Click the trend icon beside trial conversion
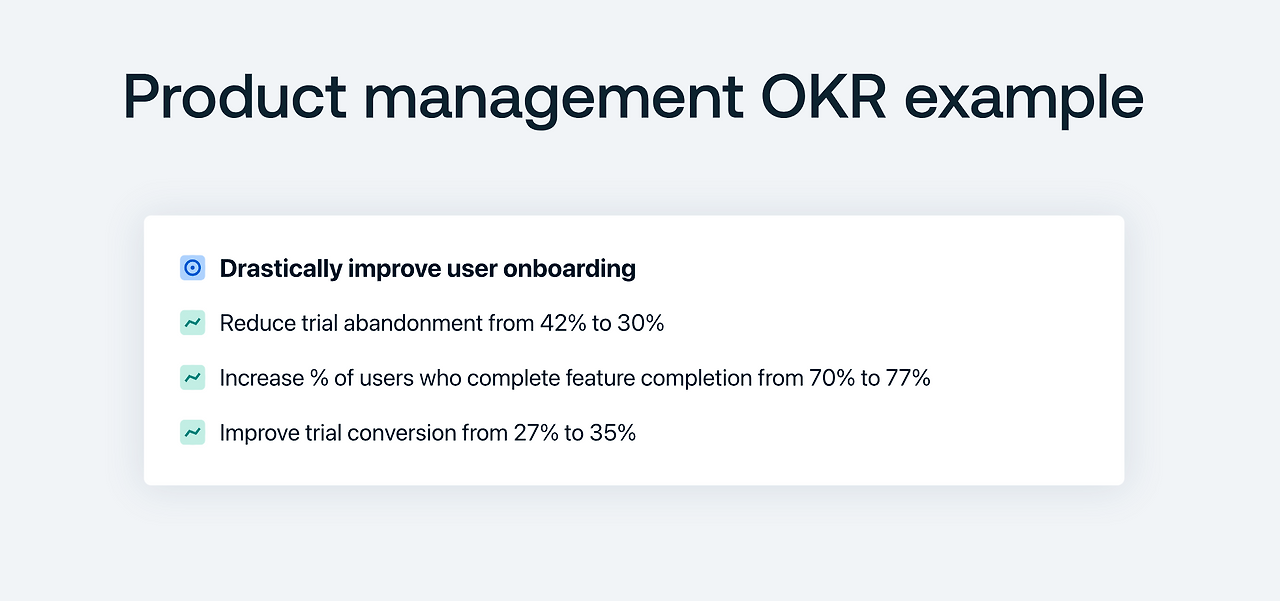The width and height of the screenshot is (1280, 601). point(192,433)
